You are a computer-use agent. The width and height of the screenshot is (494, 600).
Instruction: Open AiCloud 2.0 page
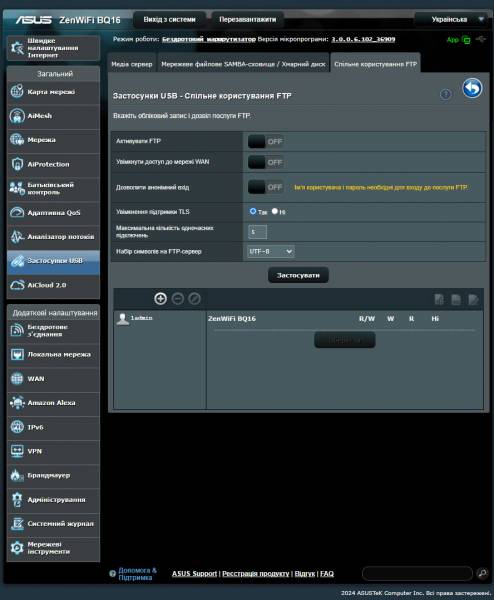pos(53,285)
